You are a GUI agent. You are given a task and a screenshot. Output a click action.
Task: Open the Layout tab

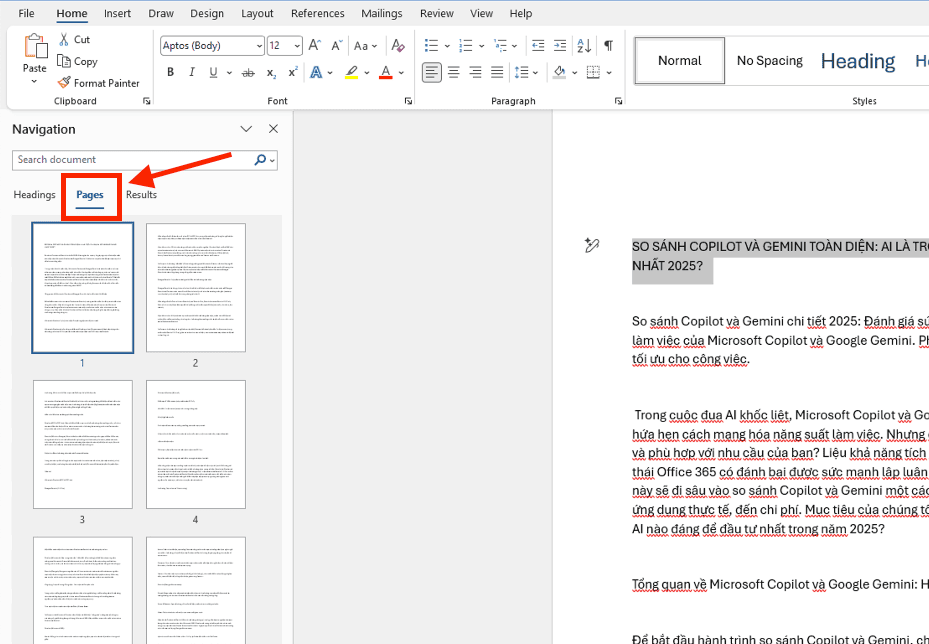(x=257, y=14)
